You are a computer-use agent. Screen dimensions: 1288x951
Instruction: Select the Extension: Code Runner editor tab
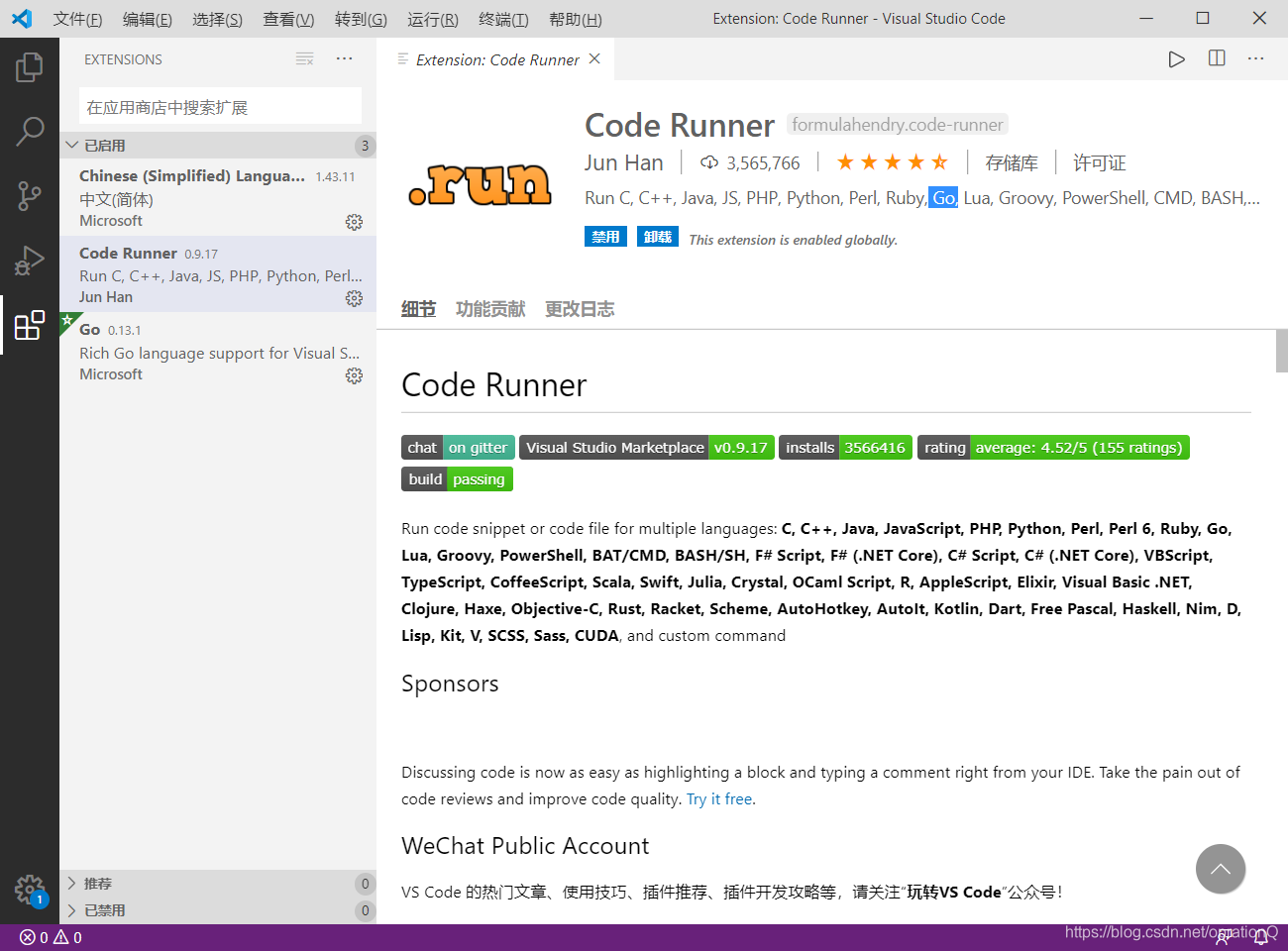pyautogui.click(x=497, y=59)
